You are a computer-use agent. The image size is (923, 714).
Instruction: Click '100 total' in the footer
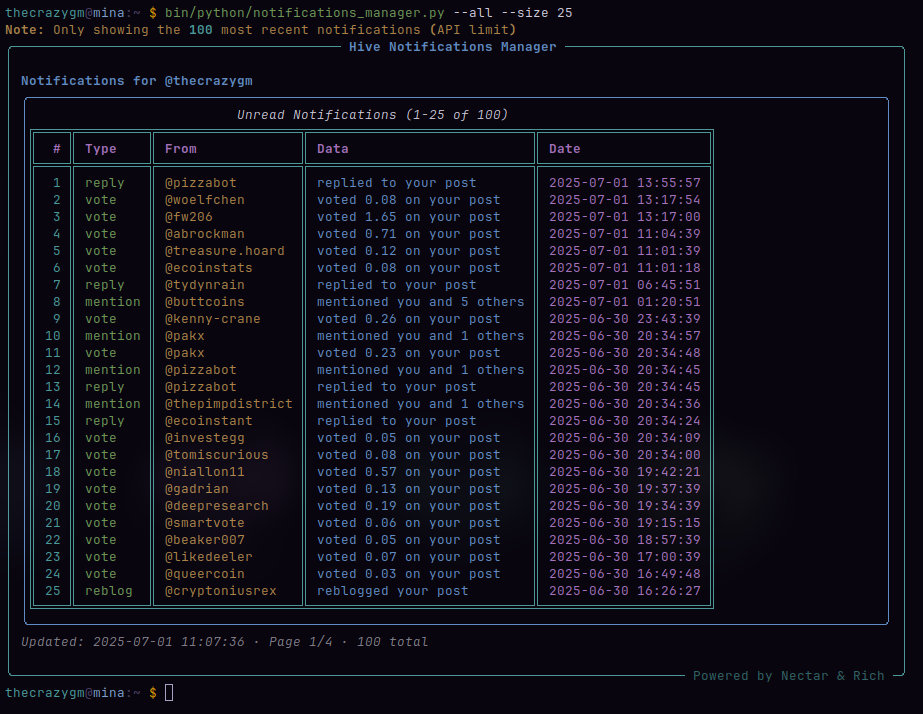[392, 642]
